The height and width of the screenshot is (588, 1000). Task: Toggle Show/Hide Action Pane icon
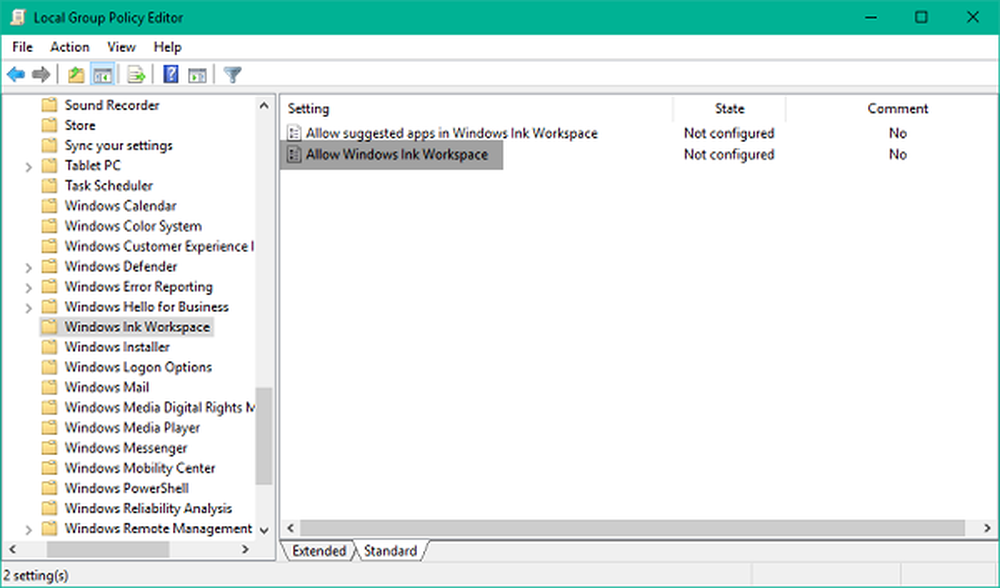[x=197, y=75]
